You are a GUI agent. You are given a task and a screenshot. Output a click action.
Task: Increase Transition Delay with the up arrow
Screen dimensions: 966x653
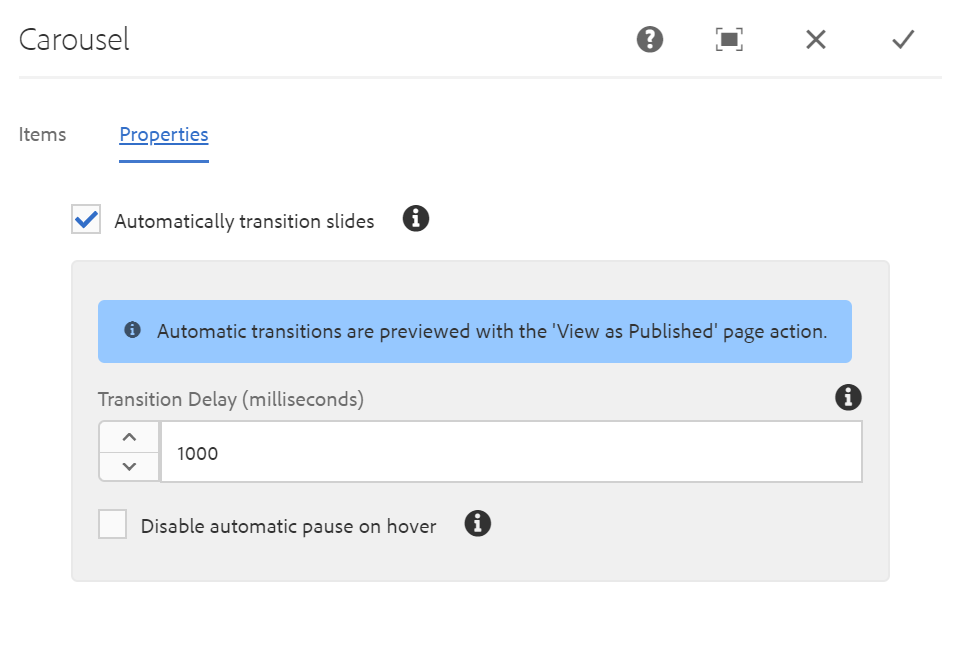(x=129, y=437)
